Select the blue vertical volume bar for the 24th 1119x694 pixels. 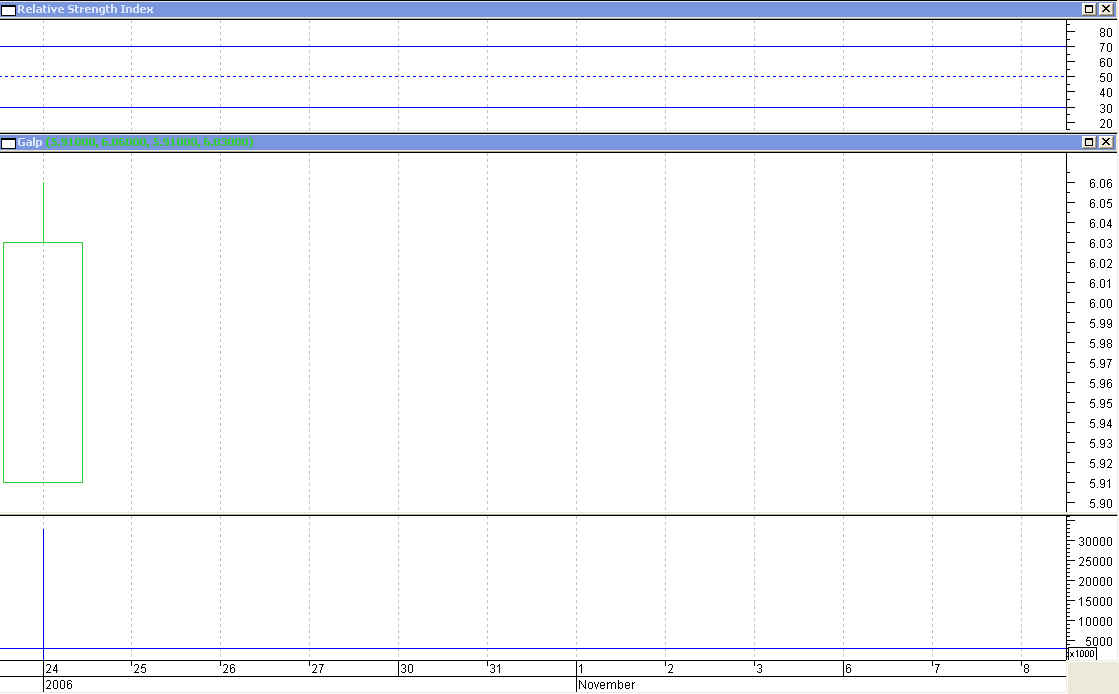(44, 593)
